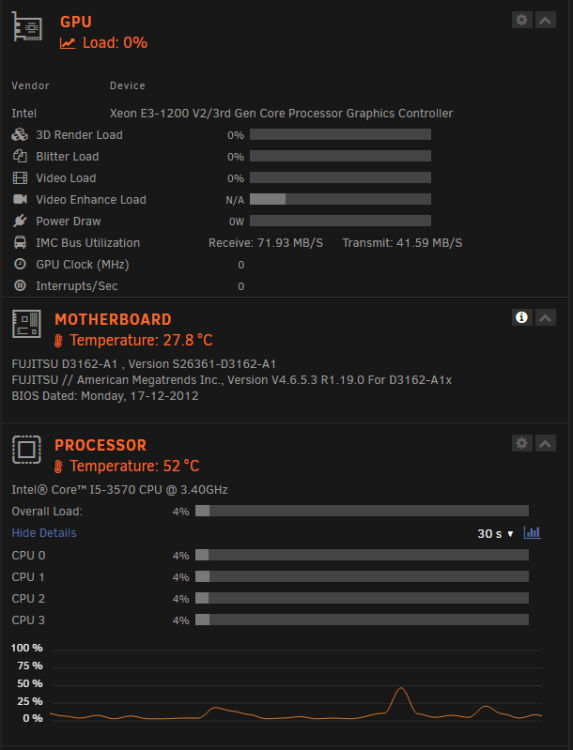Click the Power Draw plug icon

(x=20, y=221)
